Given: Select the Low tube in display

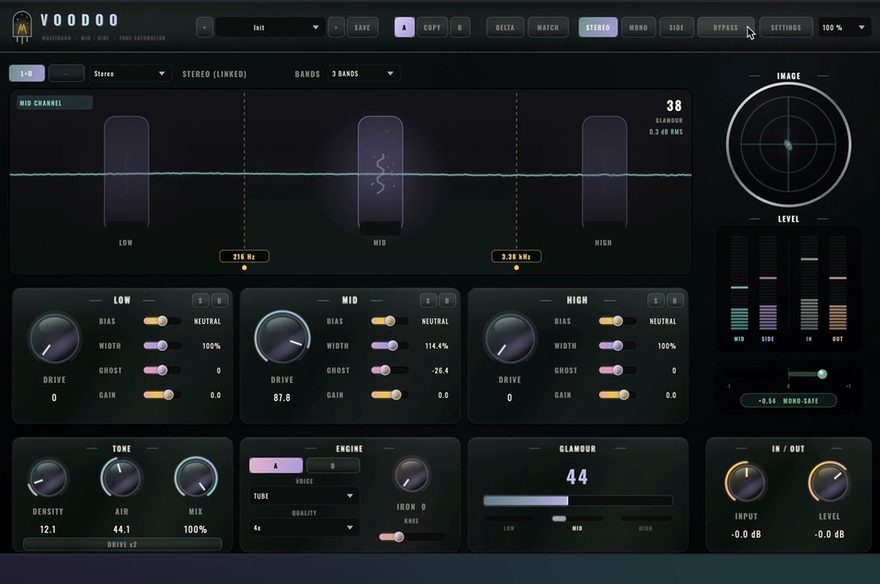Looking at the screenshot, I should click(126, 172).
